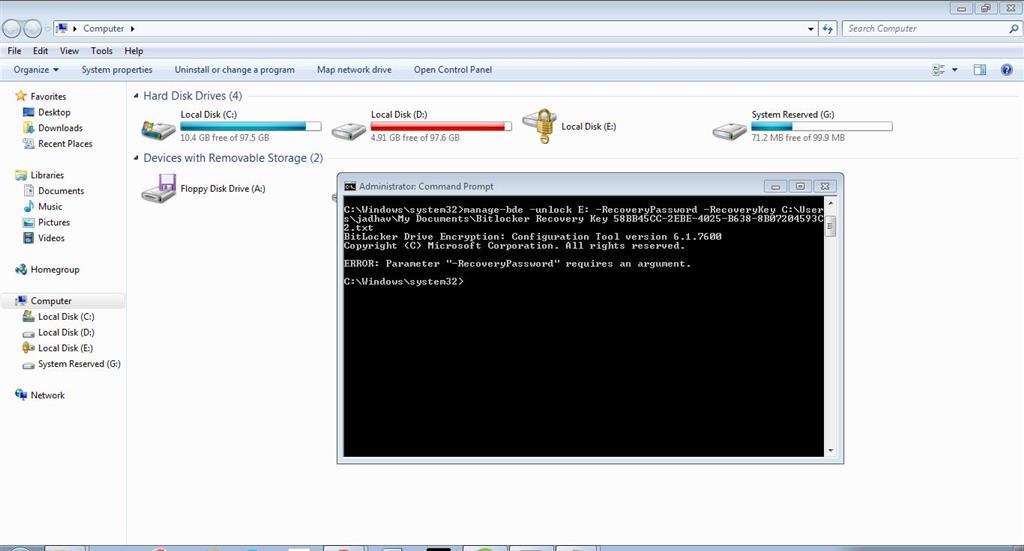Click the "71.2 MB free of 99.9 MB" text
The image size is (1024, 551).
tap(798, 138)
